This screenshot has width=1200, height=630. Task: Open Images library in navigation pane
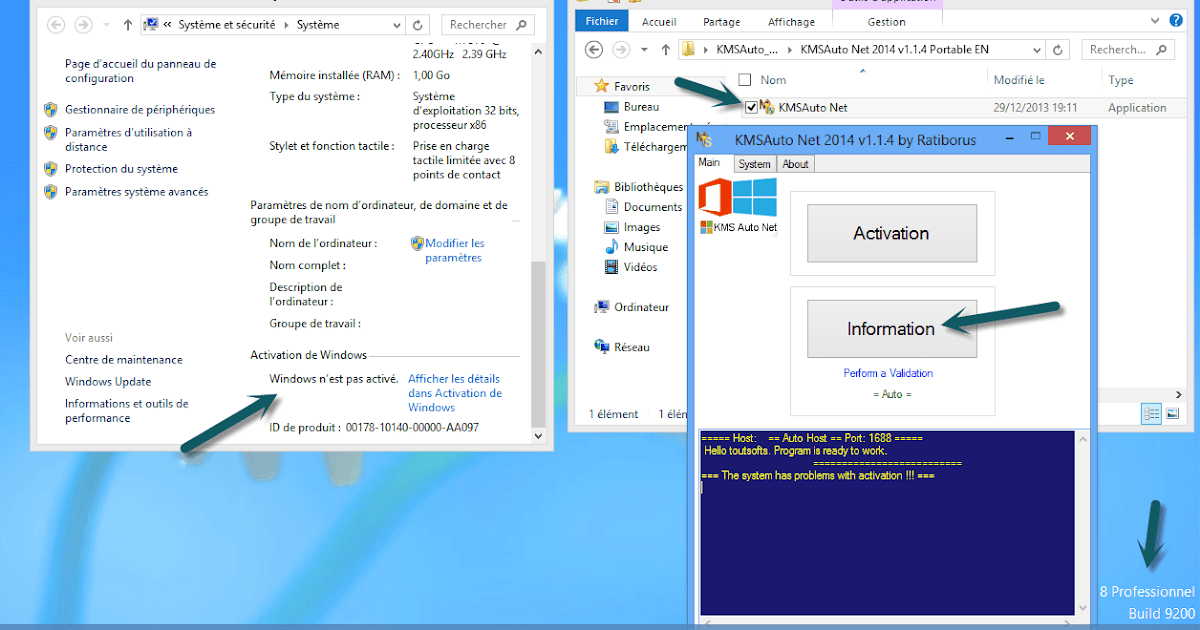coord(632,227)
